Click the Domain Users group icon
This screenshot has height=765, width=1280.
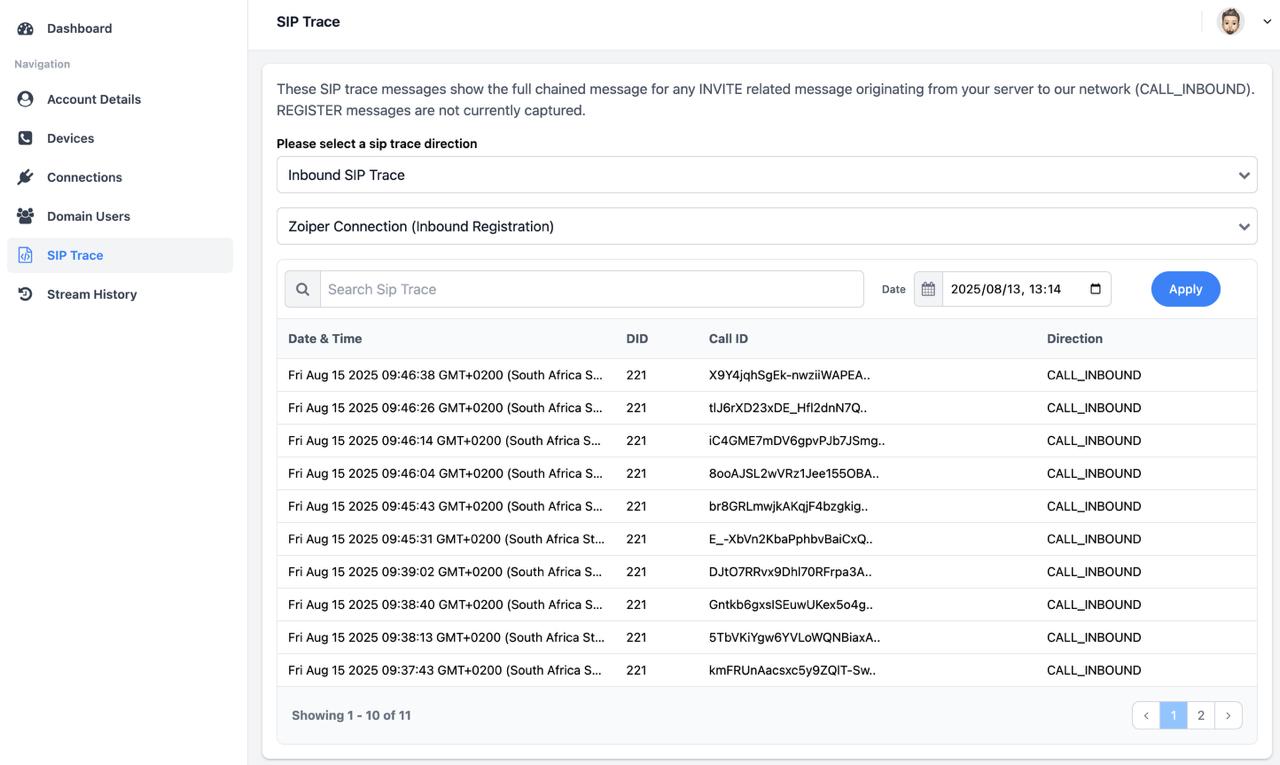click(25, 216)
